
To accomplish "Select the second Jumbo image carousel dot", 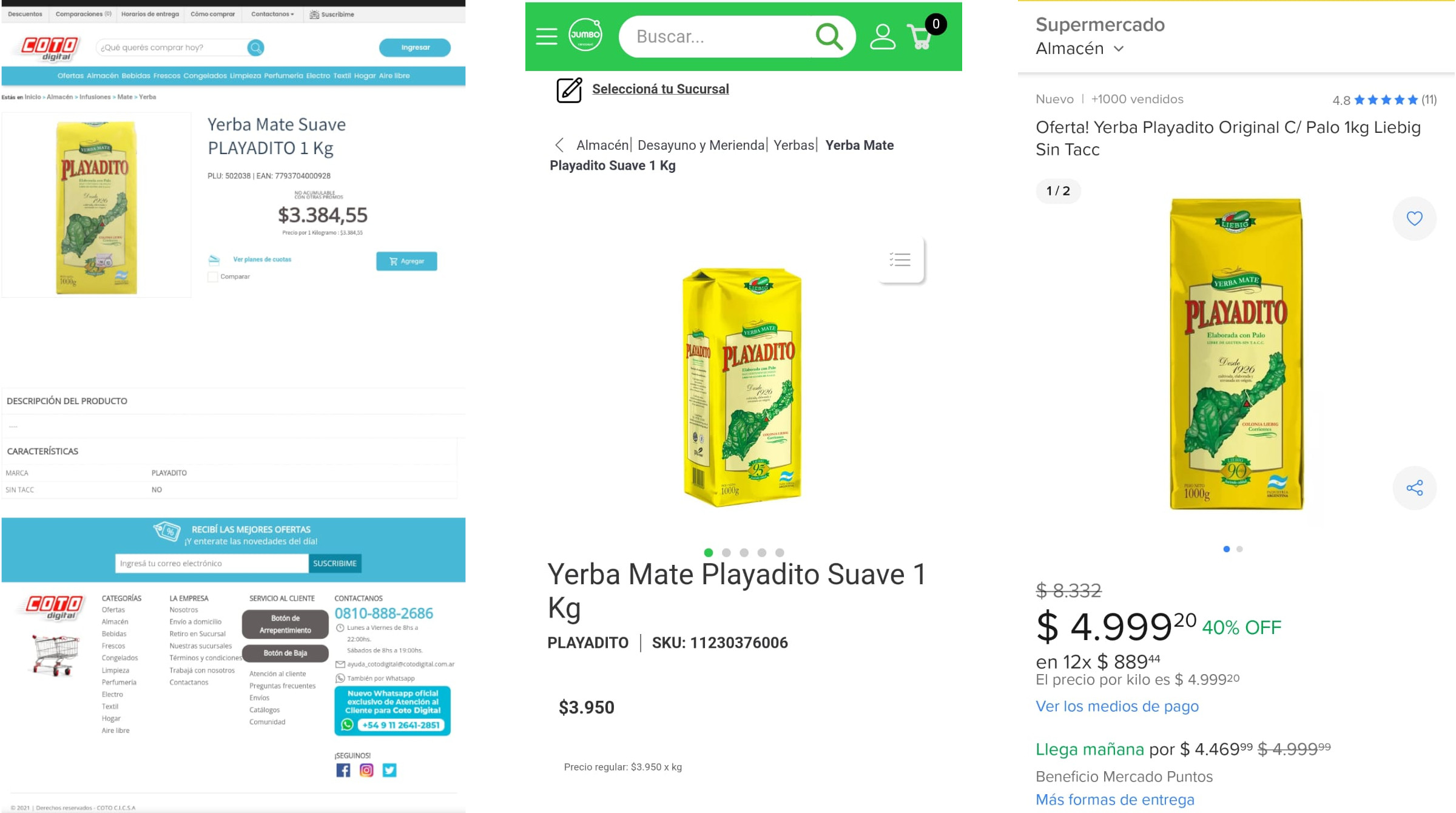I will coord(726,553).
